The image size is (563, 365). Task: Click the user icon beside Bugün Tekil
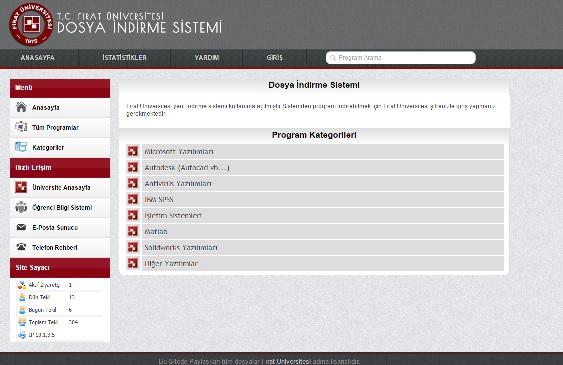click(22, 310)
